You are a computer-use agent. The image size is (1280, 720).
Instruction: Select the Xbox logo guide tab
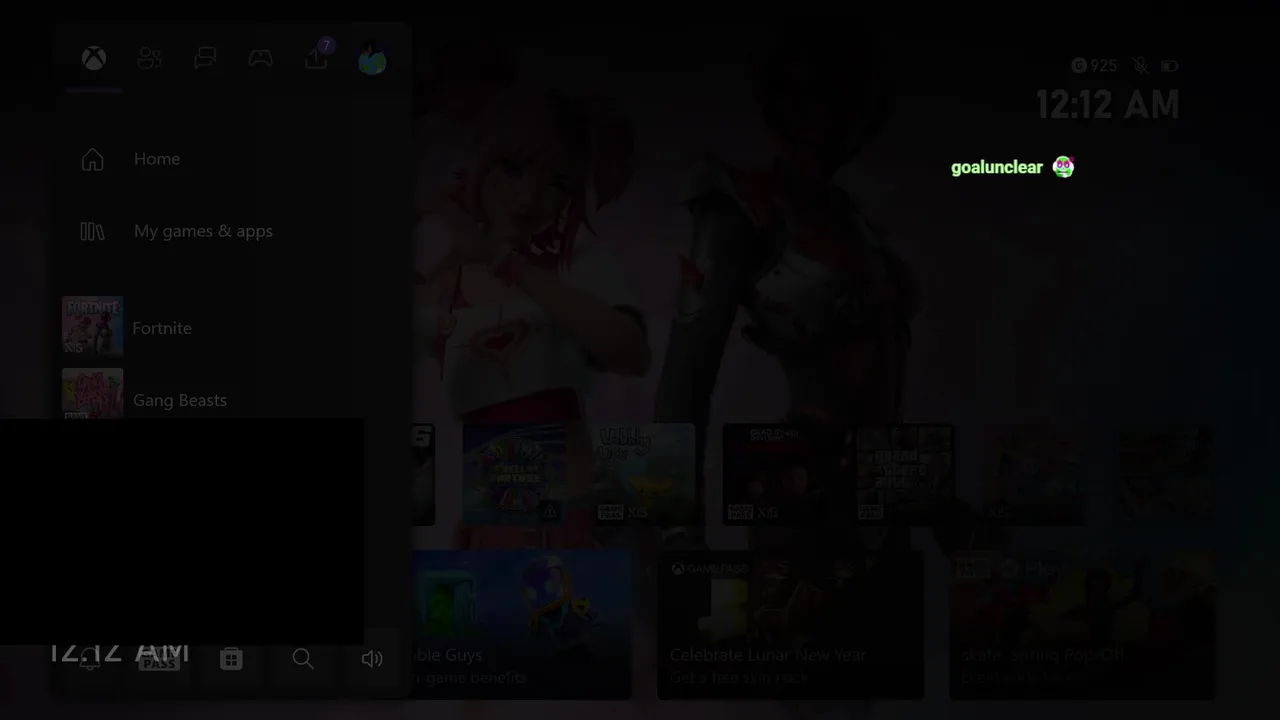[x=94, y=59]
